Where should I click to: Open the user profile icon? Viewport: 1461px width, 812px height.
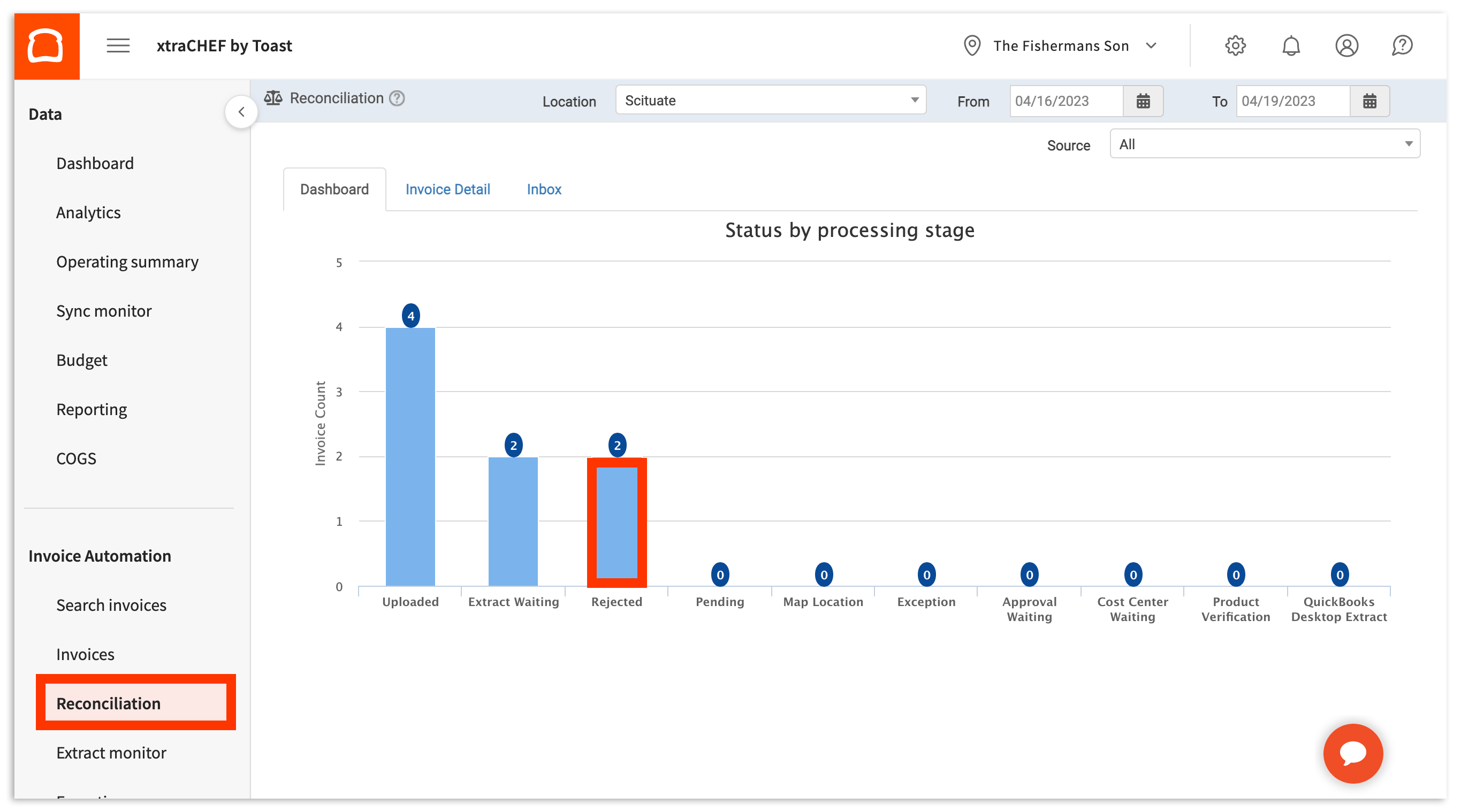click(1346, 46)
